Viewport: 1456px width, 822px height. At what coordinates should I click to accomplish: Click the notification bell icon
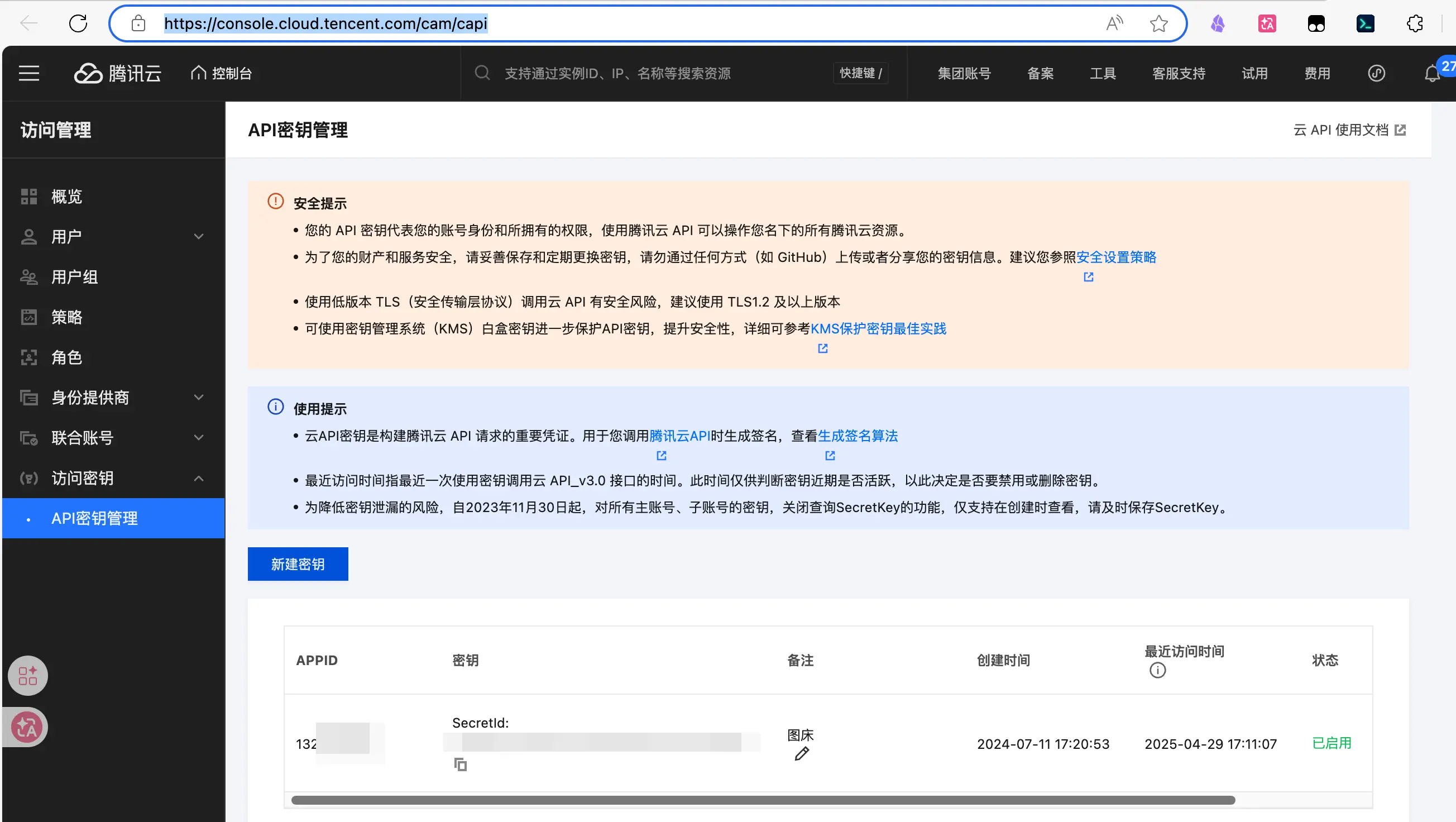1431,74
